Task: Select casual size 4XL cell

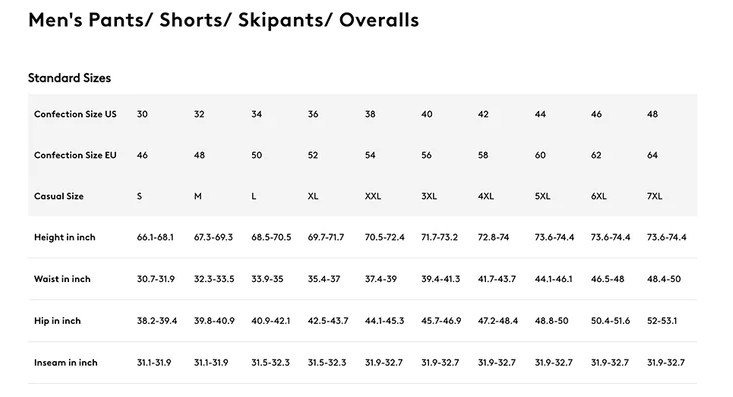Action: [486, 196]
